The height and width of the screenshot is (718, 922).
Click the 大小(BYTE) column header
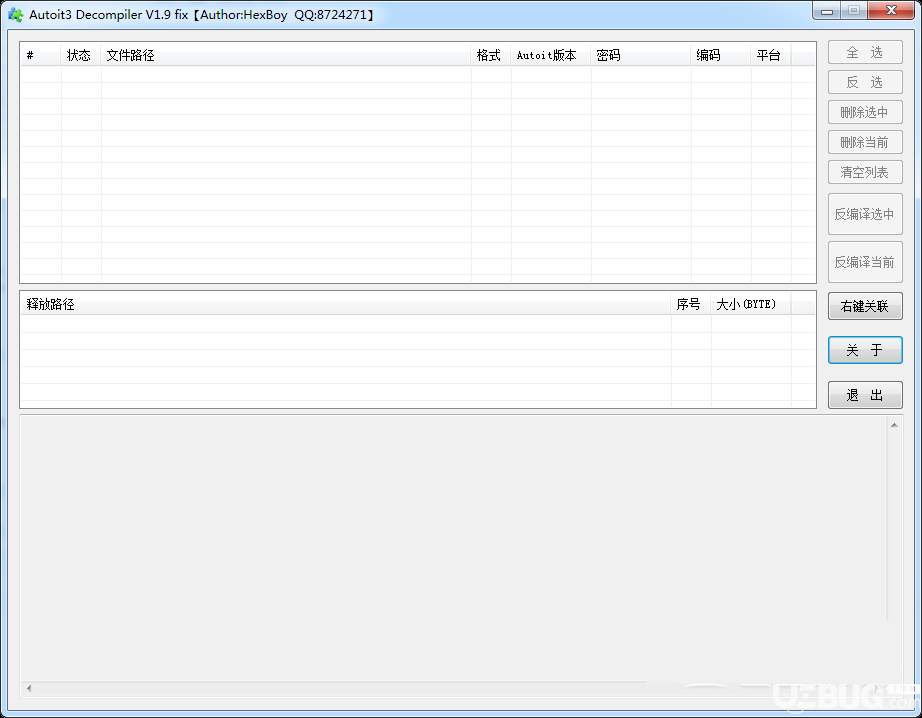[751, 304]
